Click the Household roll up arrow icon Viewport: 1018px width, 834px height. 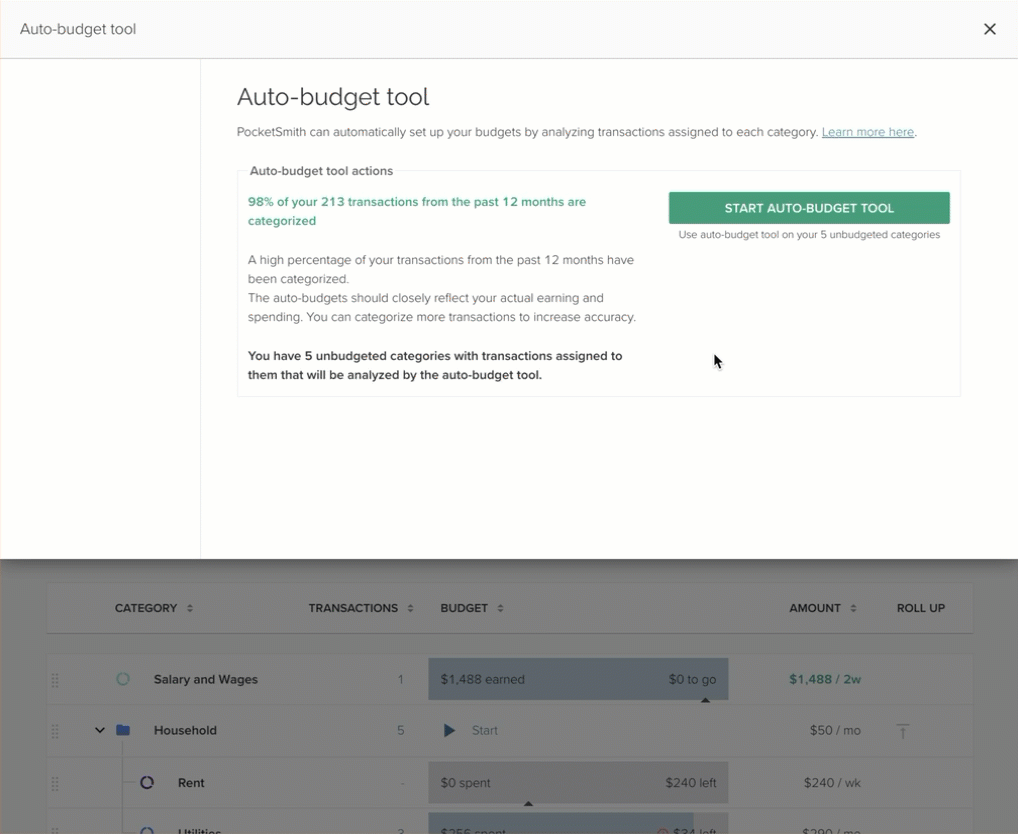click(902, 732)
